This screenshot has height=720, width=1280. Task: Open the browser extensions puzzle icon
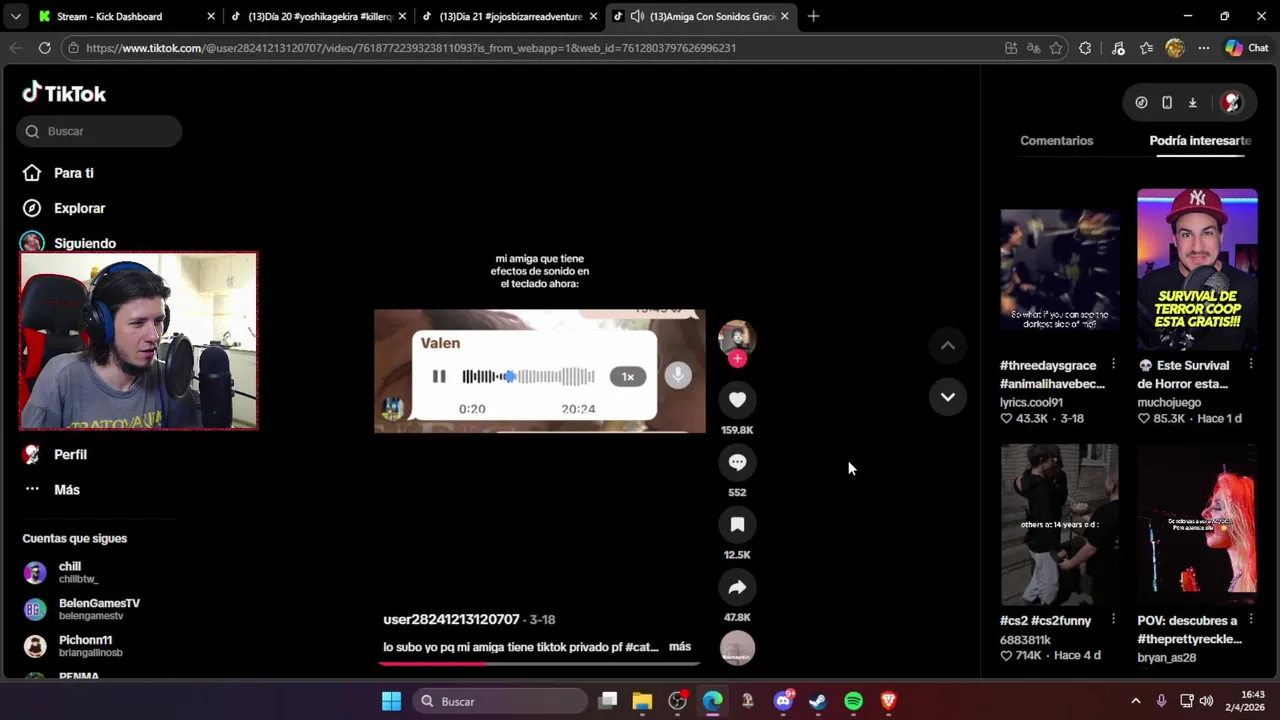coord(1085,48)
